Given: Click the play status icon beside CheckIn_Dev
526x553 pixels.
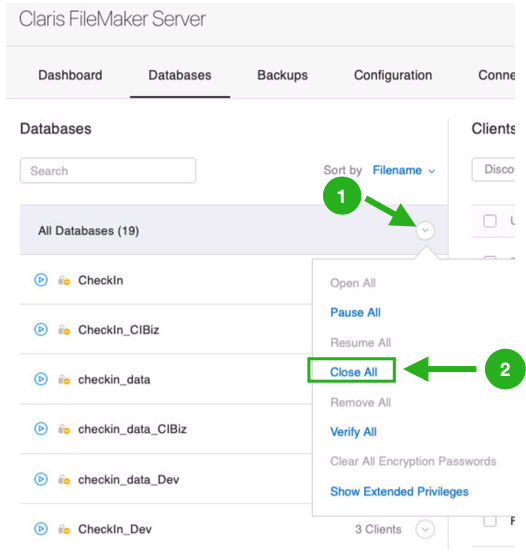Looking at the screenshot, I should tap(41, 529).
